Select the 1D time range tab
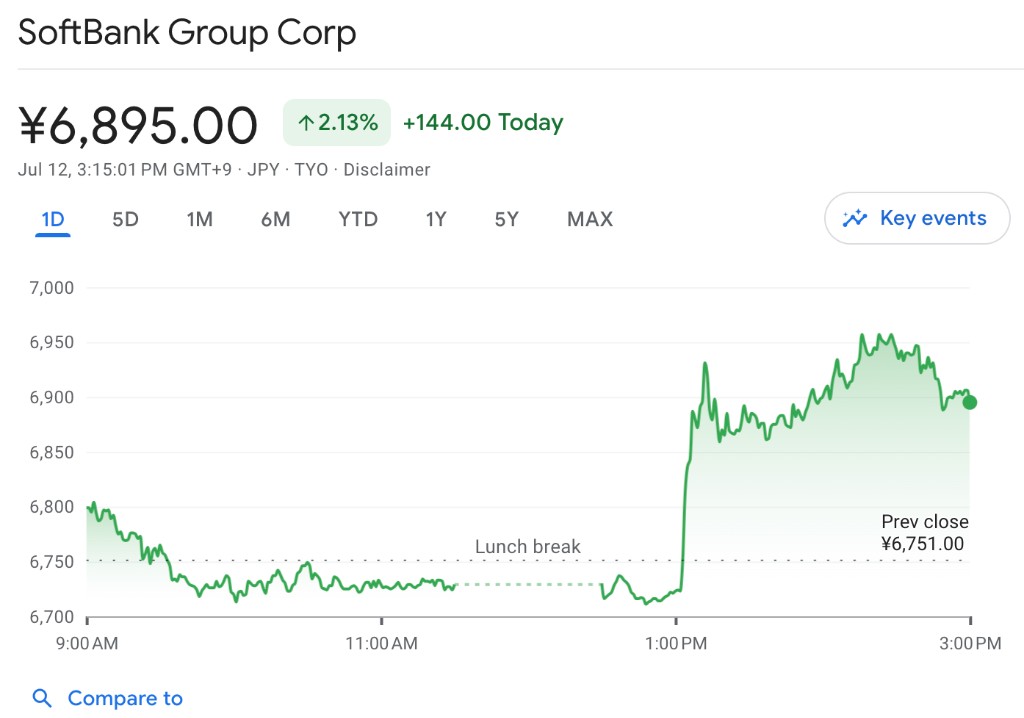The image size is (1024, 718). tap(52, 219)
